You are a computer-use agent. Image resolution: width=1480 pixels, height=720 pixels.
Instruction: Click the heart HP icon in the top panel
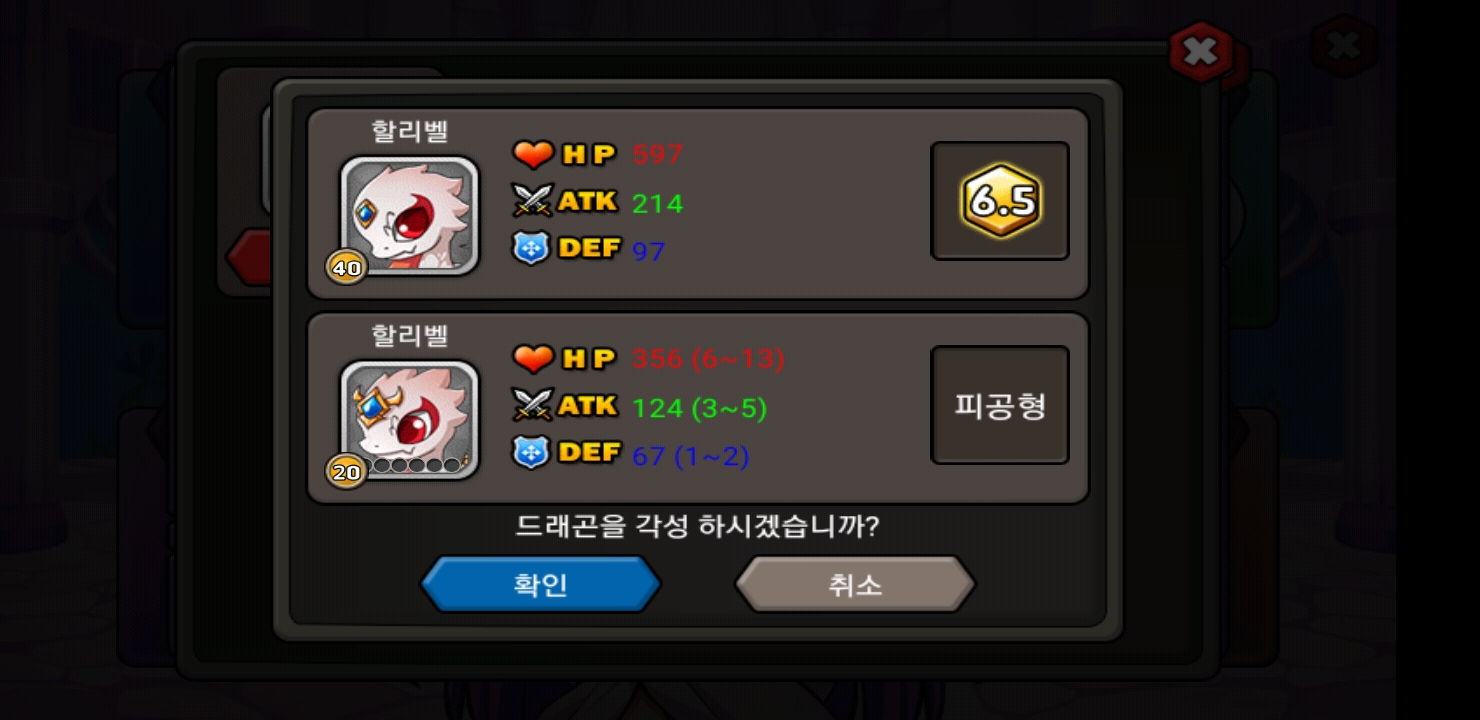point(533,154)
